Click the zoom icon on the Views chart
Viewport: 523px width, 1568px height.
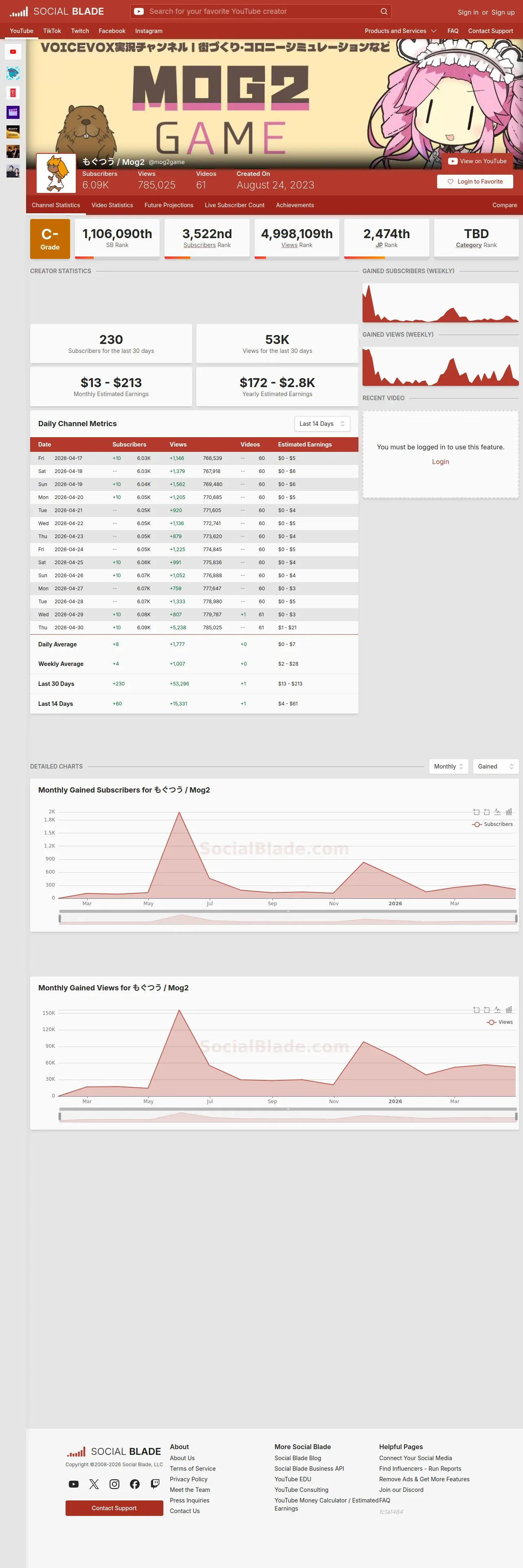tap(476, 1010)
